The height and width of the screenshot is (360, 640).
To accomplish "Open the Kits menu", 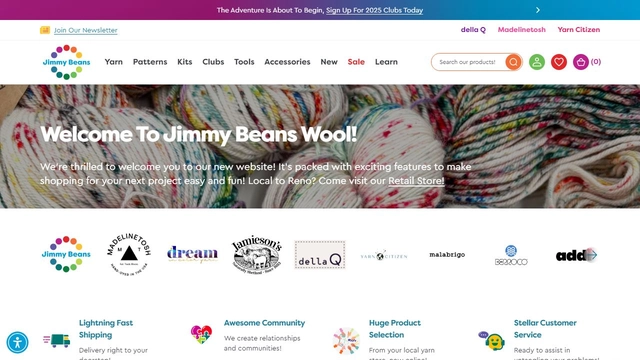I will point(184,62).
